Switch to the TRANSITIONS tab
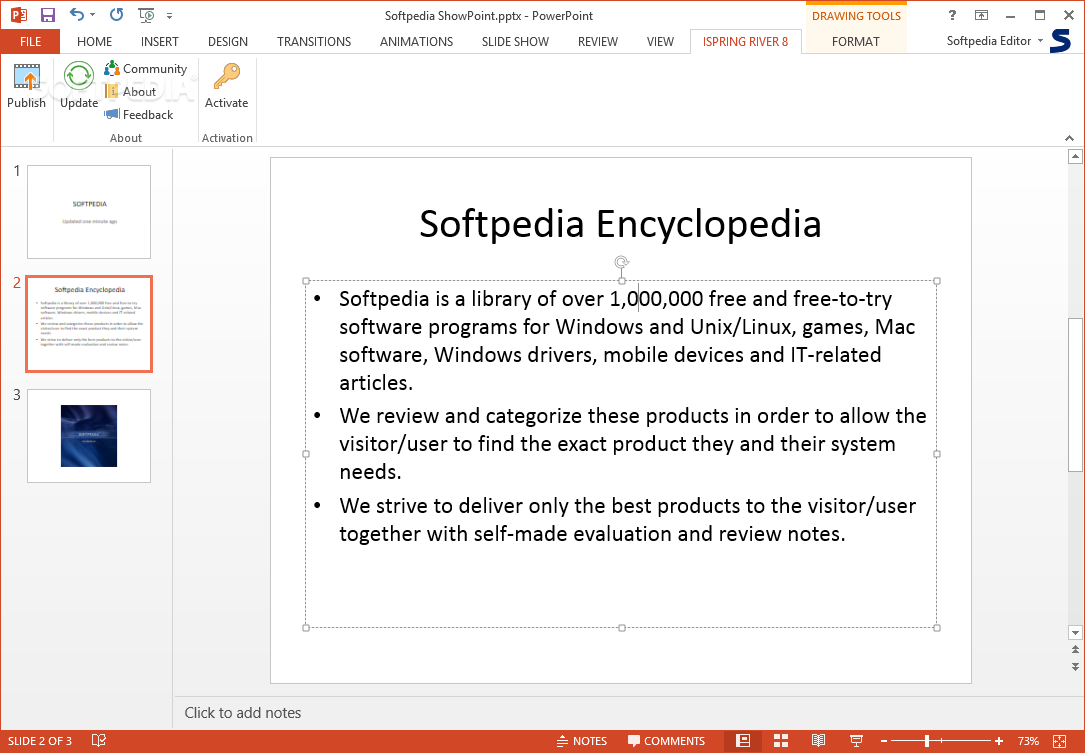This screenshot has width=1085, height=753. tap(314, 42)
